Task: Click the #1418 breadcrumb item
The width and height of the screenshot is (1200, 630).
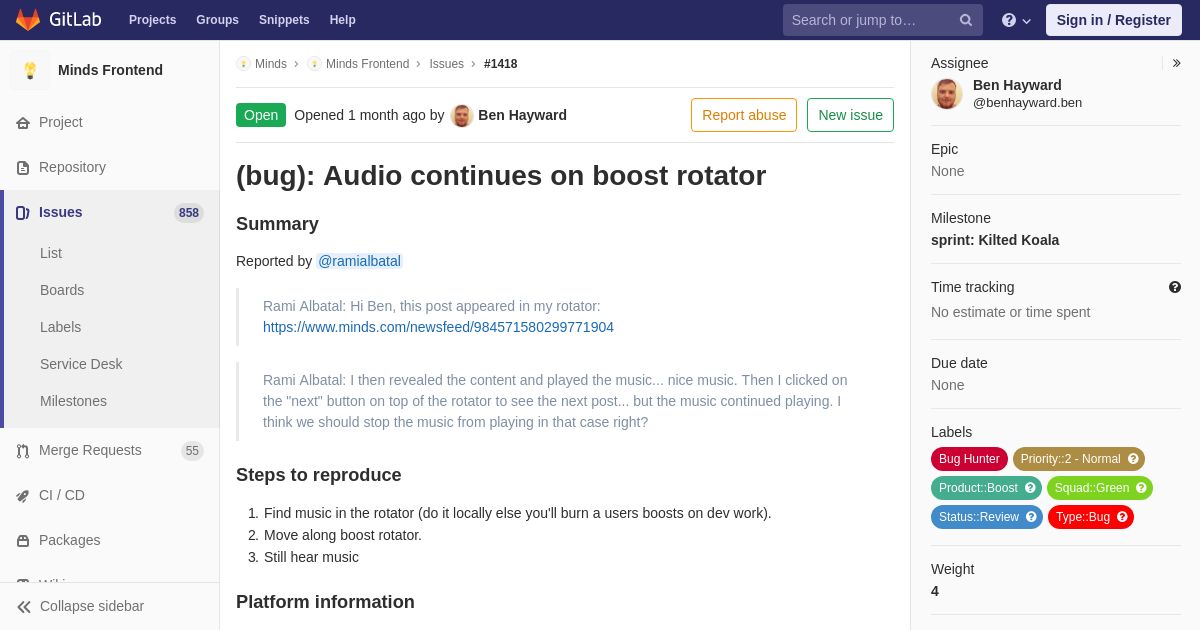Action: pos(501,64)
